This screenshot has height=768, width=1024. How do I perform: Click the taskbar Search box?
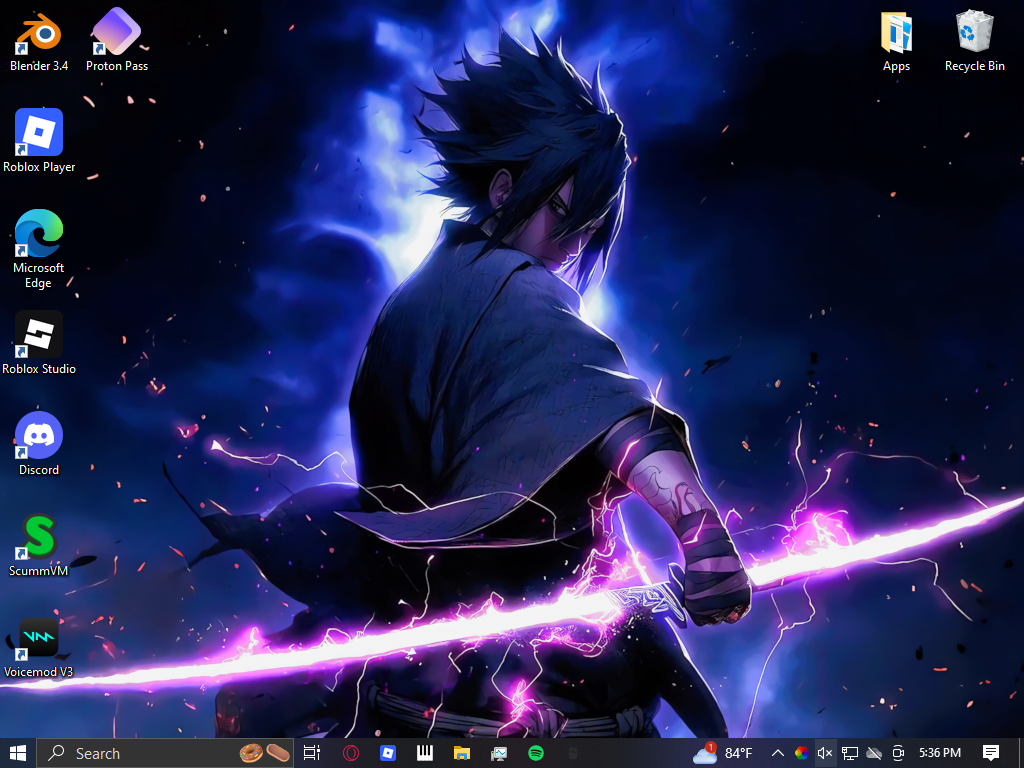point(165,753)
